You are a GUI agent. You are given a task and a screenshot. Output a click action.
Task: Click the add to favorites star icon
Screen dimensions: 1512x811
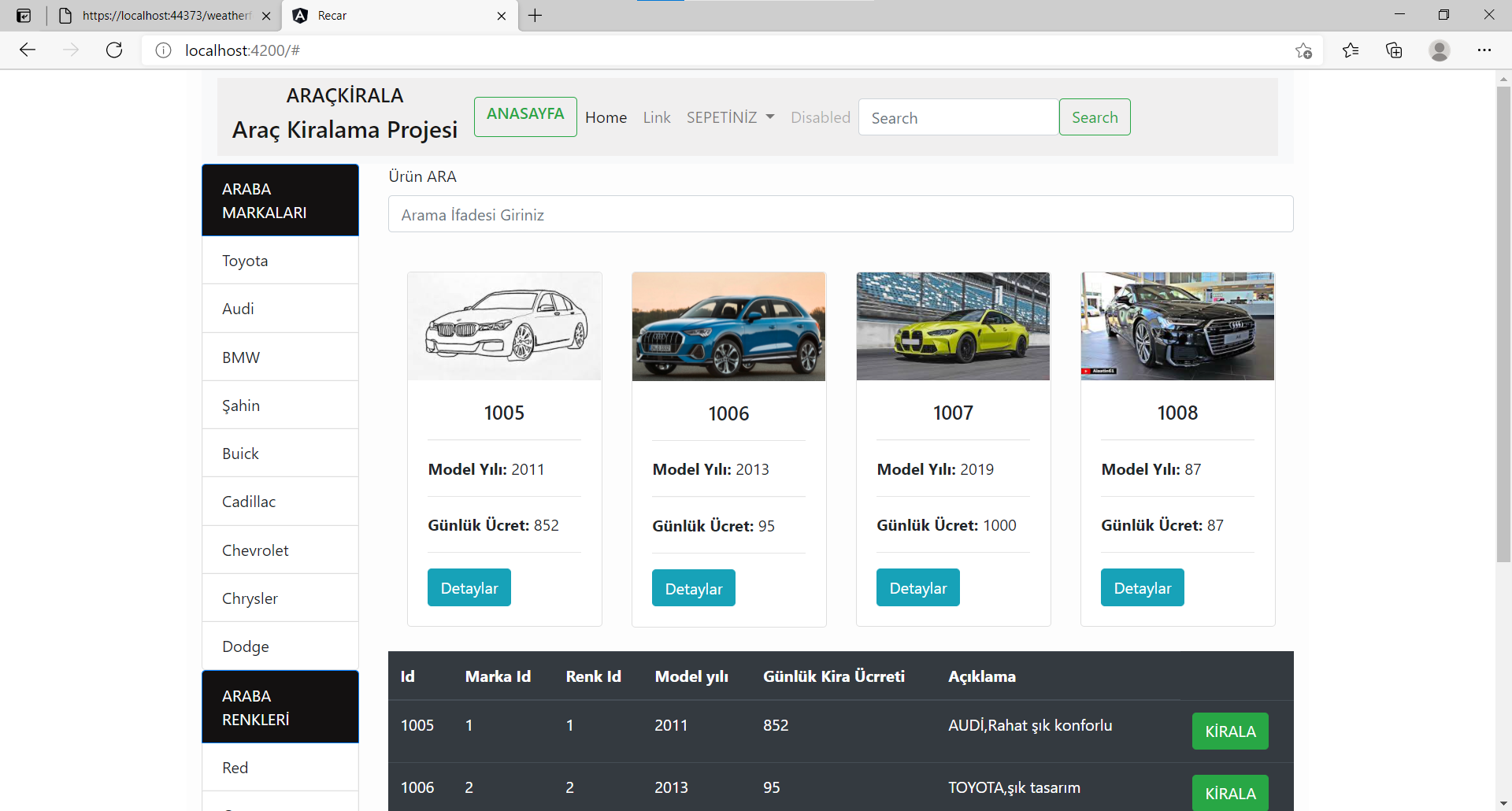coord(1303,50)
